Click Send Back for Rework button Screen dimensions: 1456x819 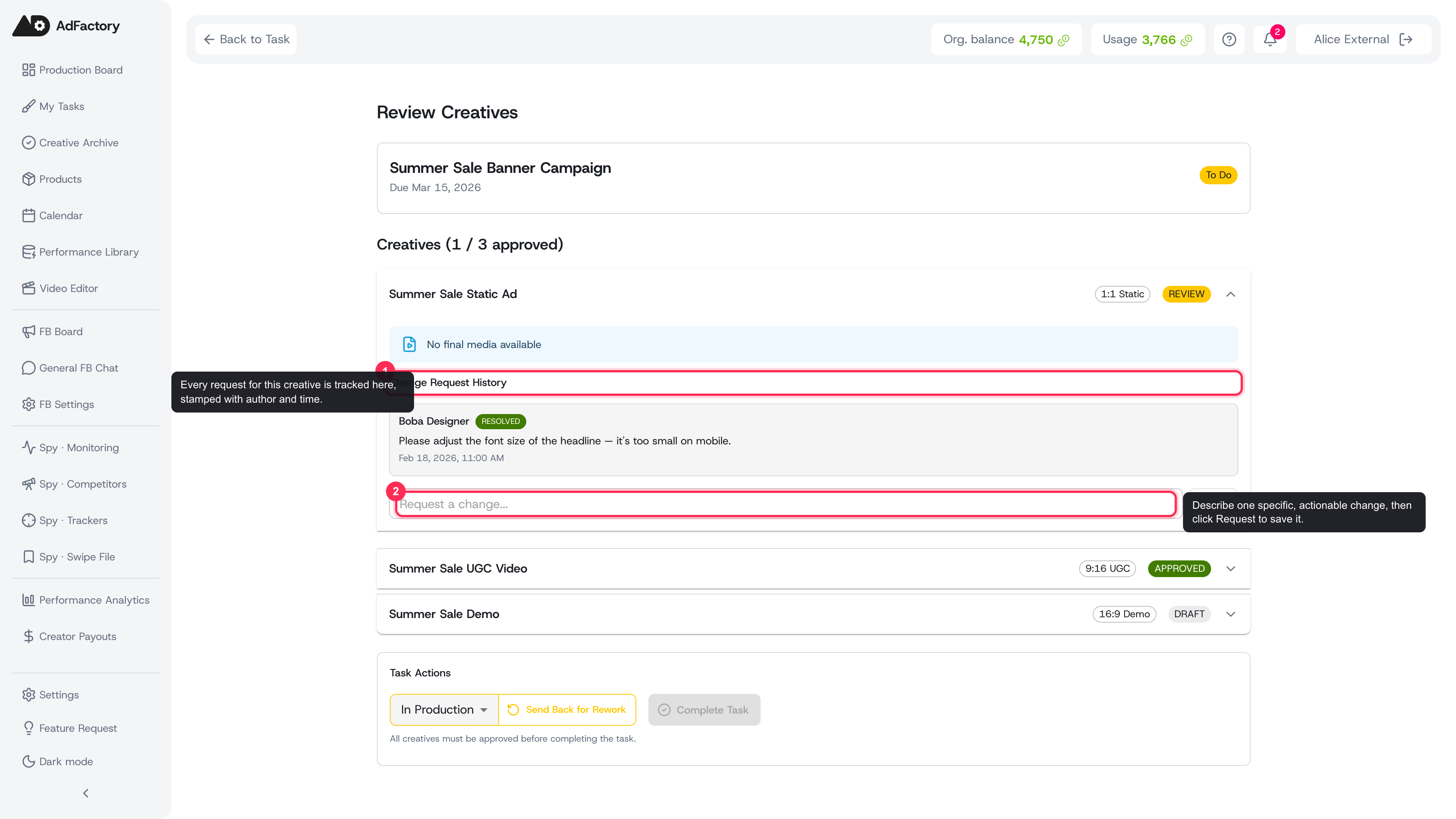pyautogui.click(x=567, y=709)
